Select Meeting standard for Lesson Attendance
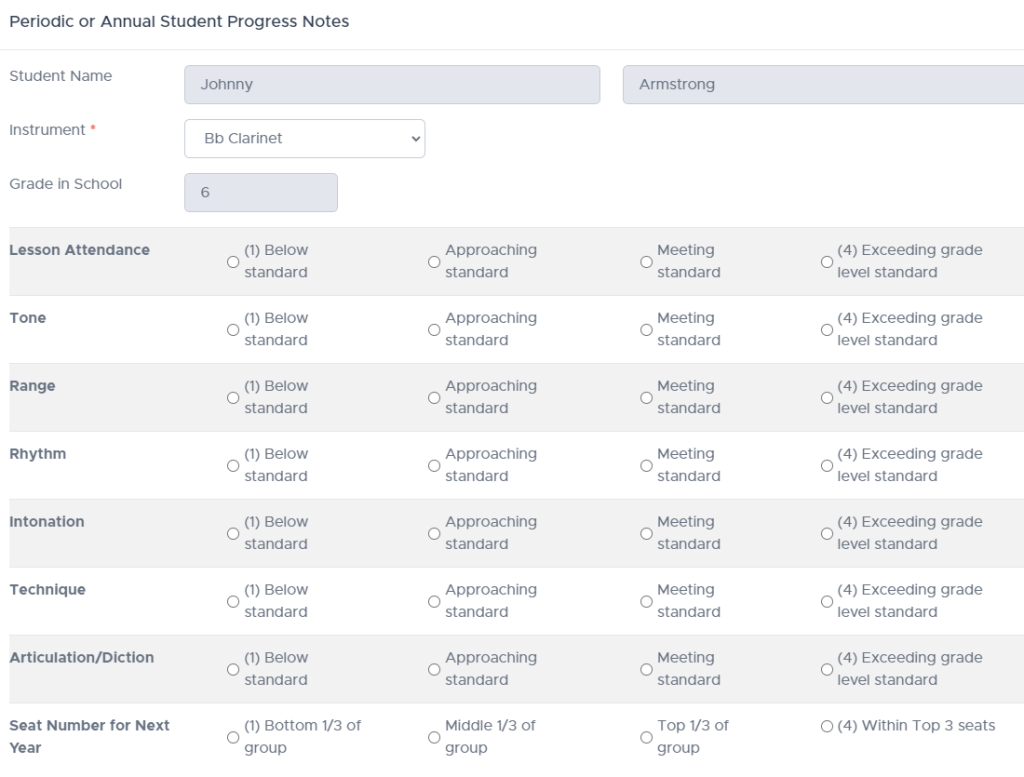This screenshot has width=1024, height=777. click(646, 262)
